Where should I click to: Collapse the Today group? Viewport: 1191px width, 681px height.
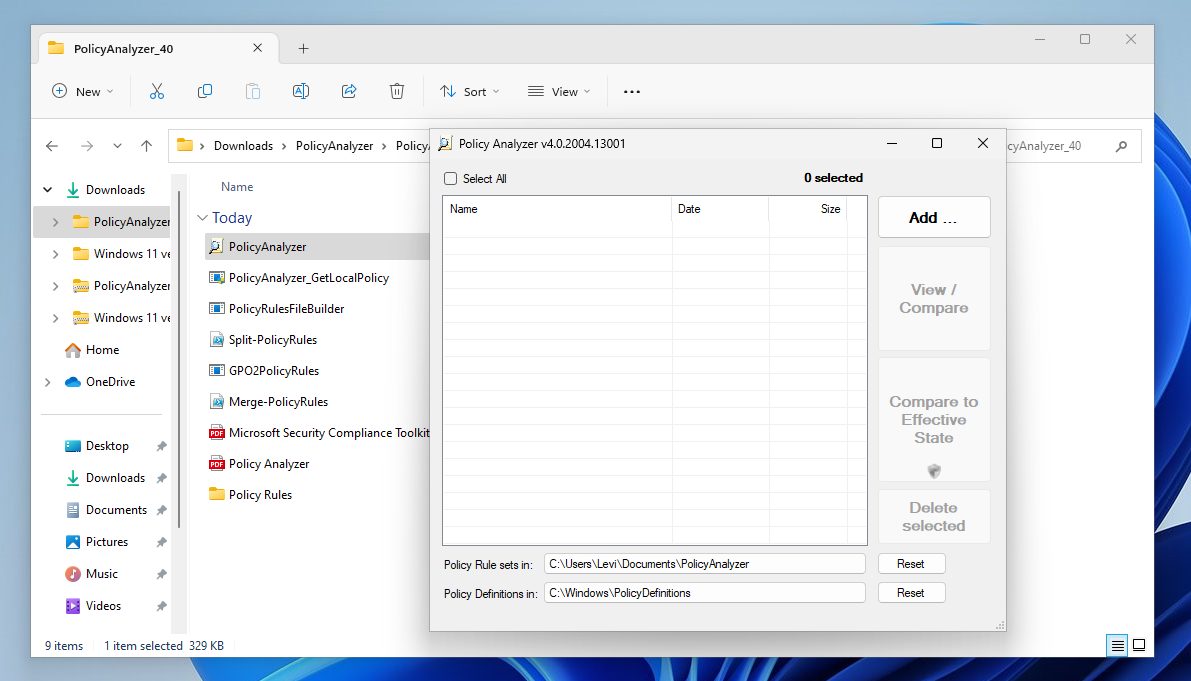click(202, 218)
